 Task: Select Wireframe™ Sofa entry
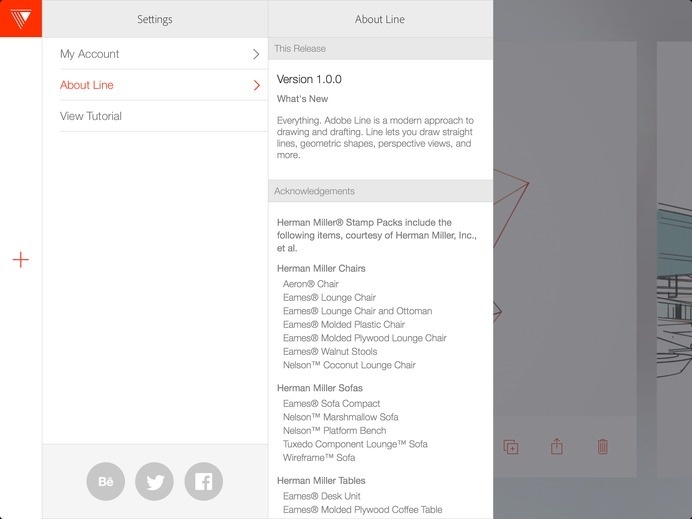click(319, 458)
